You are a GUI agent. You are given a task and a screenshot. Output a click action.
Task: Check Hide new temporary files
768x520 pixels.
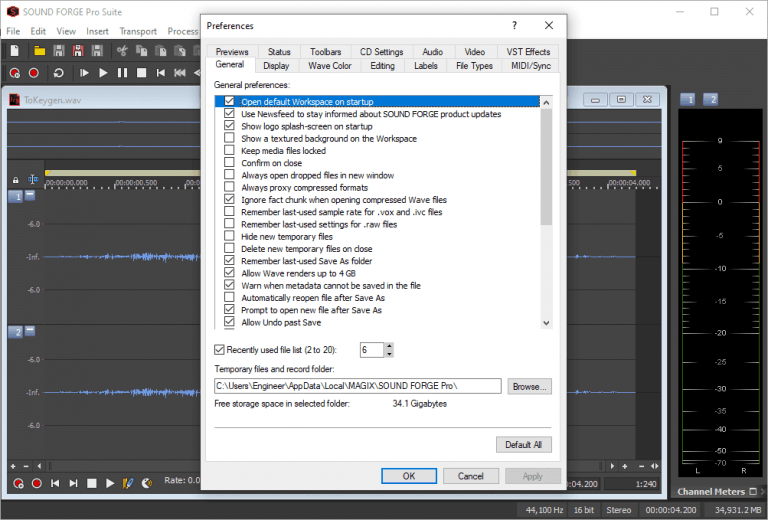coord(229,236)
